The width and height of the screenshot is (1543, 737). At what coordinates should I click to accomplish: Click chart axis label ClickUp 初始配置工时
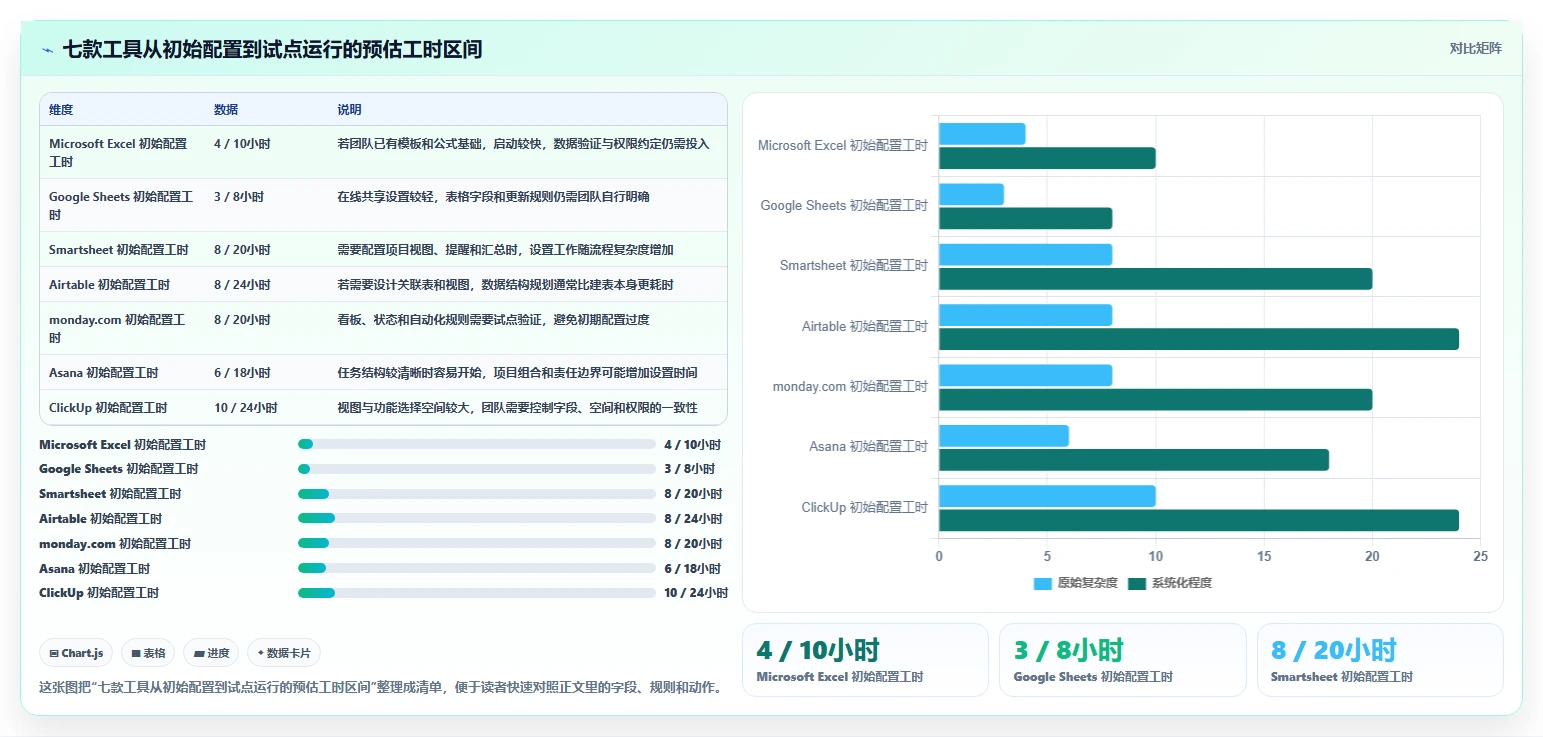click(865, 507)
